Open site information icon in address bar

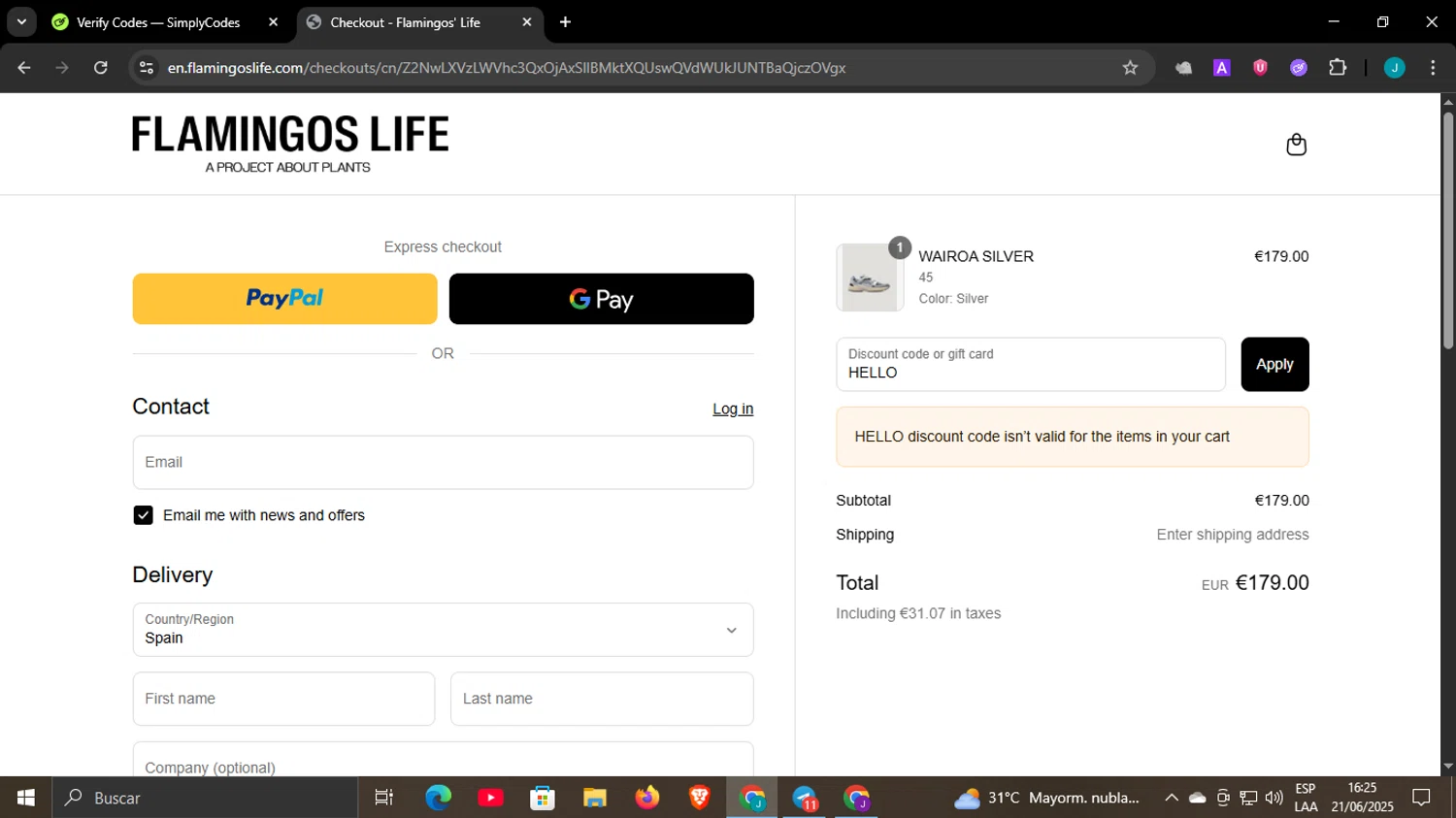click(147, 68)
